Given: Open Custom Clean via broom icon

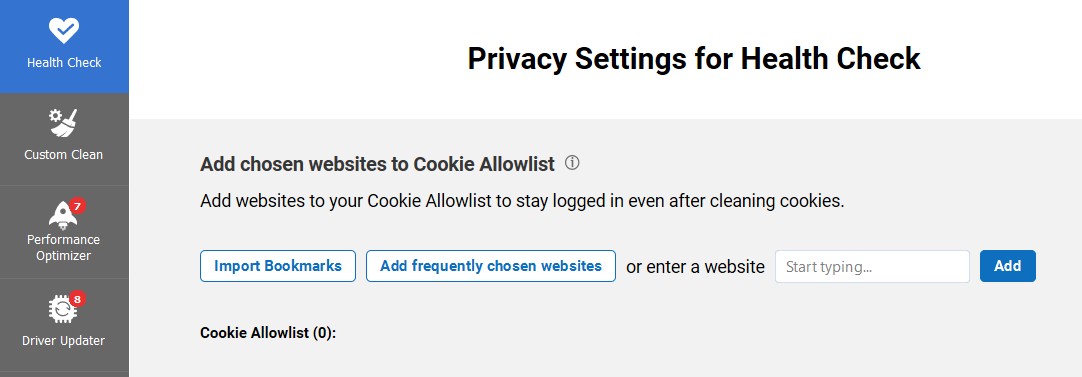Looking at the screenshot, I should click(63, 123).
